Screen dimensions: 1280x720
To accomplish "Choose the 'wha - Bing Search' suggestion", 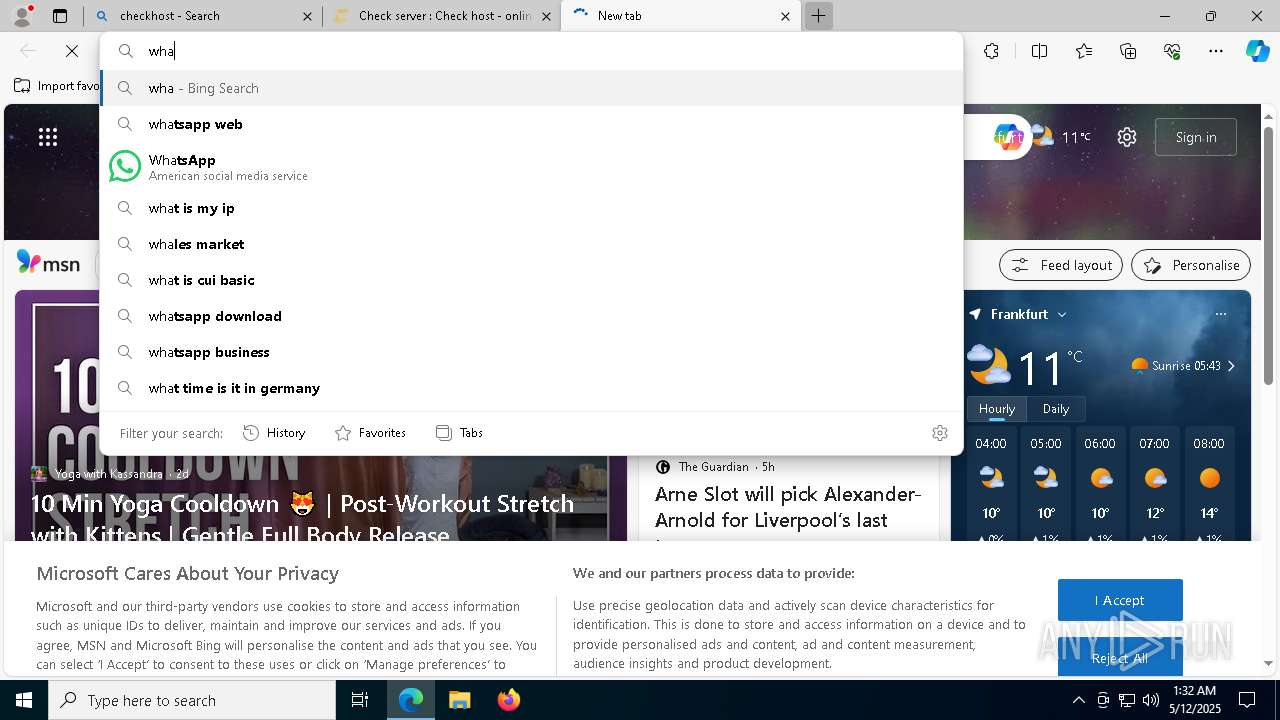I will click(x=532, y=88).
